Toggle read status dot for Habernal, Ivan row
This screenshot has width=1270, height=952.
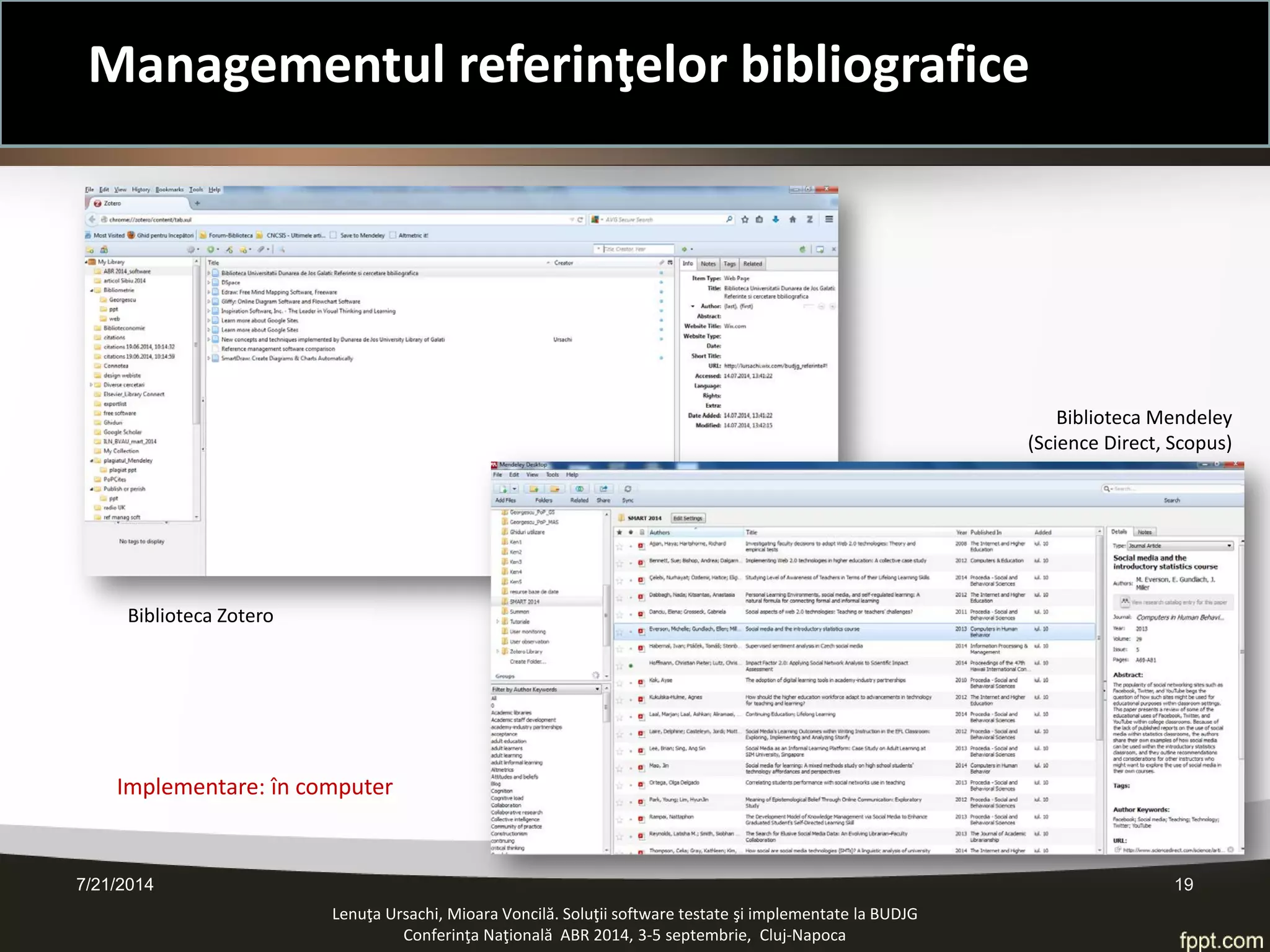point(631,649)
